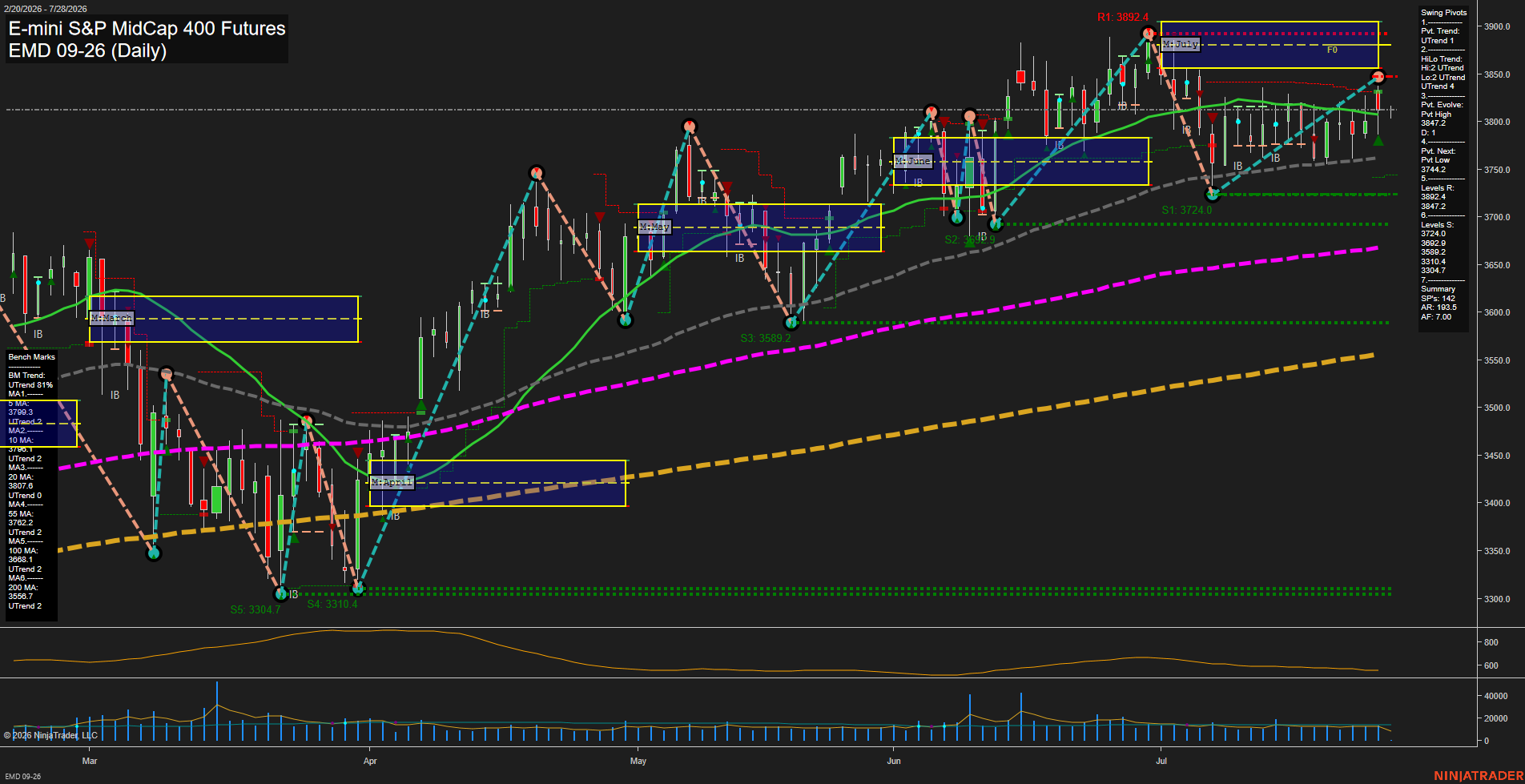The image size is (1525, 784).
Task: Click the 3700.0 price axis label
Action: (x=1497, y=217)
